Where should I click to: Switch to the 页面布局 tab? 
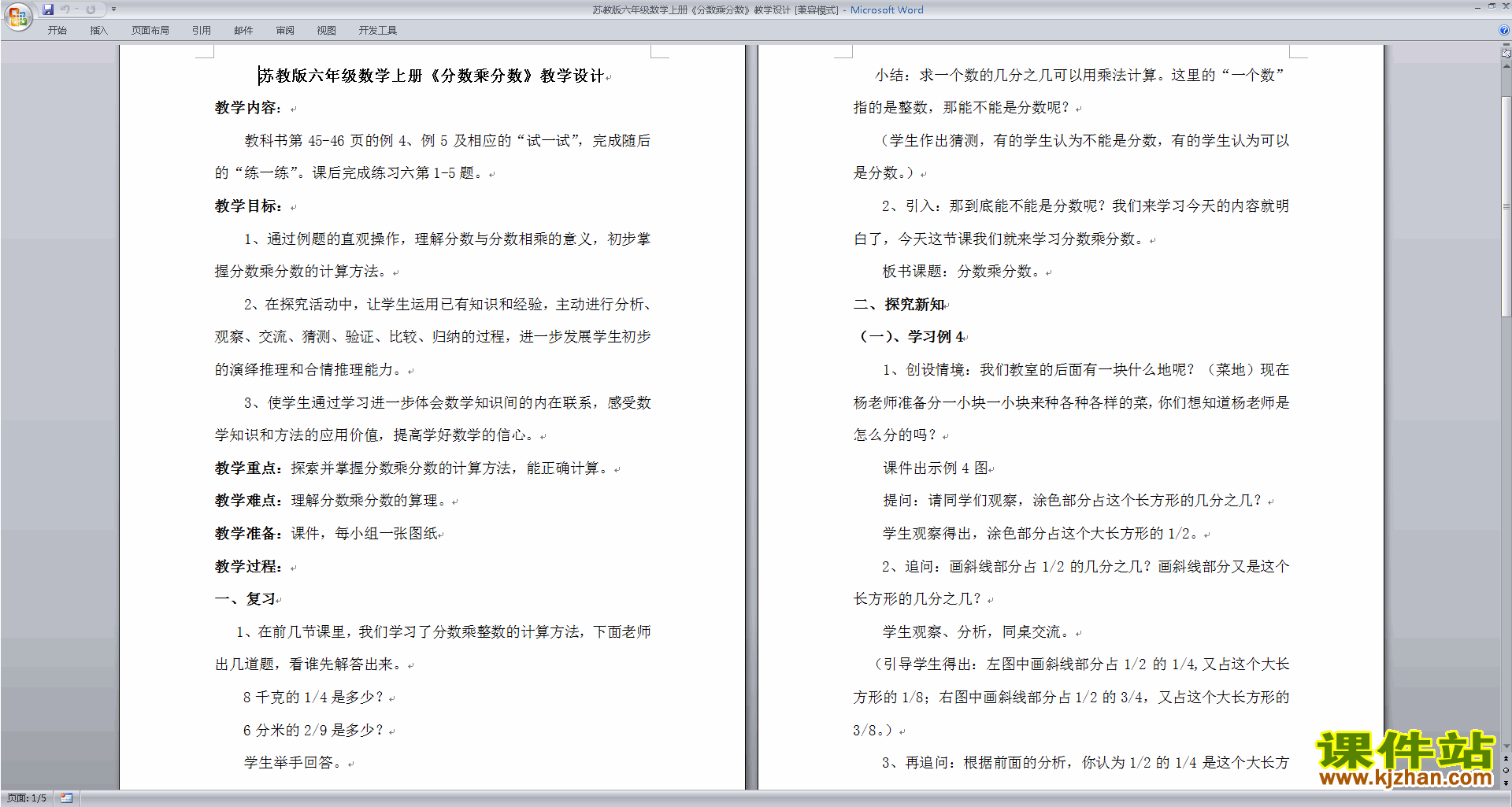[150, 31]
